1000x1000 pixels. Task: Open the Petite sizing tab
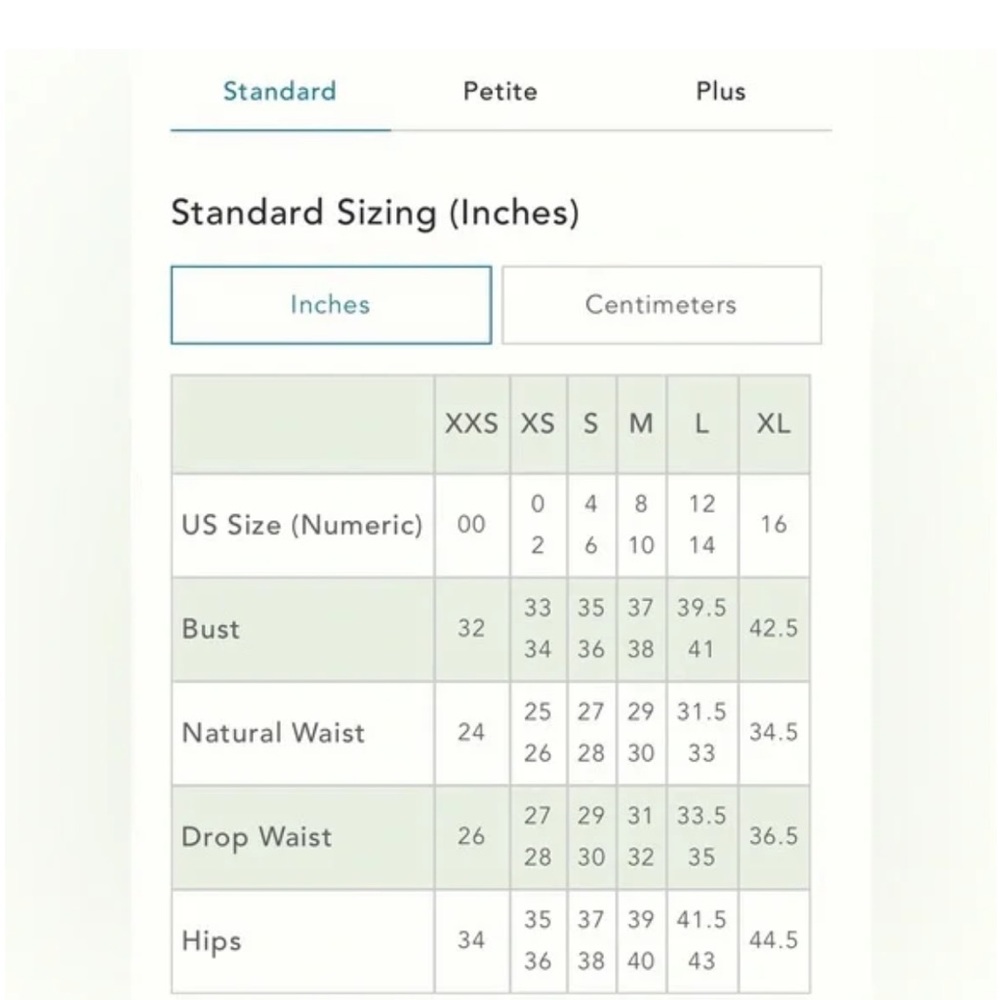click(500, 92)
